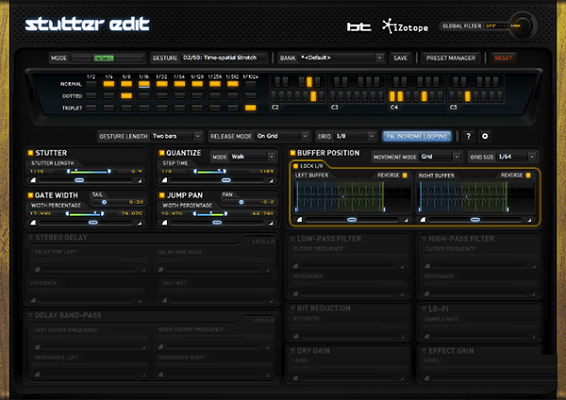This screenshot has height=400, width=566.
Task: Click the Global Filter knob
Action: pos(522,26)
